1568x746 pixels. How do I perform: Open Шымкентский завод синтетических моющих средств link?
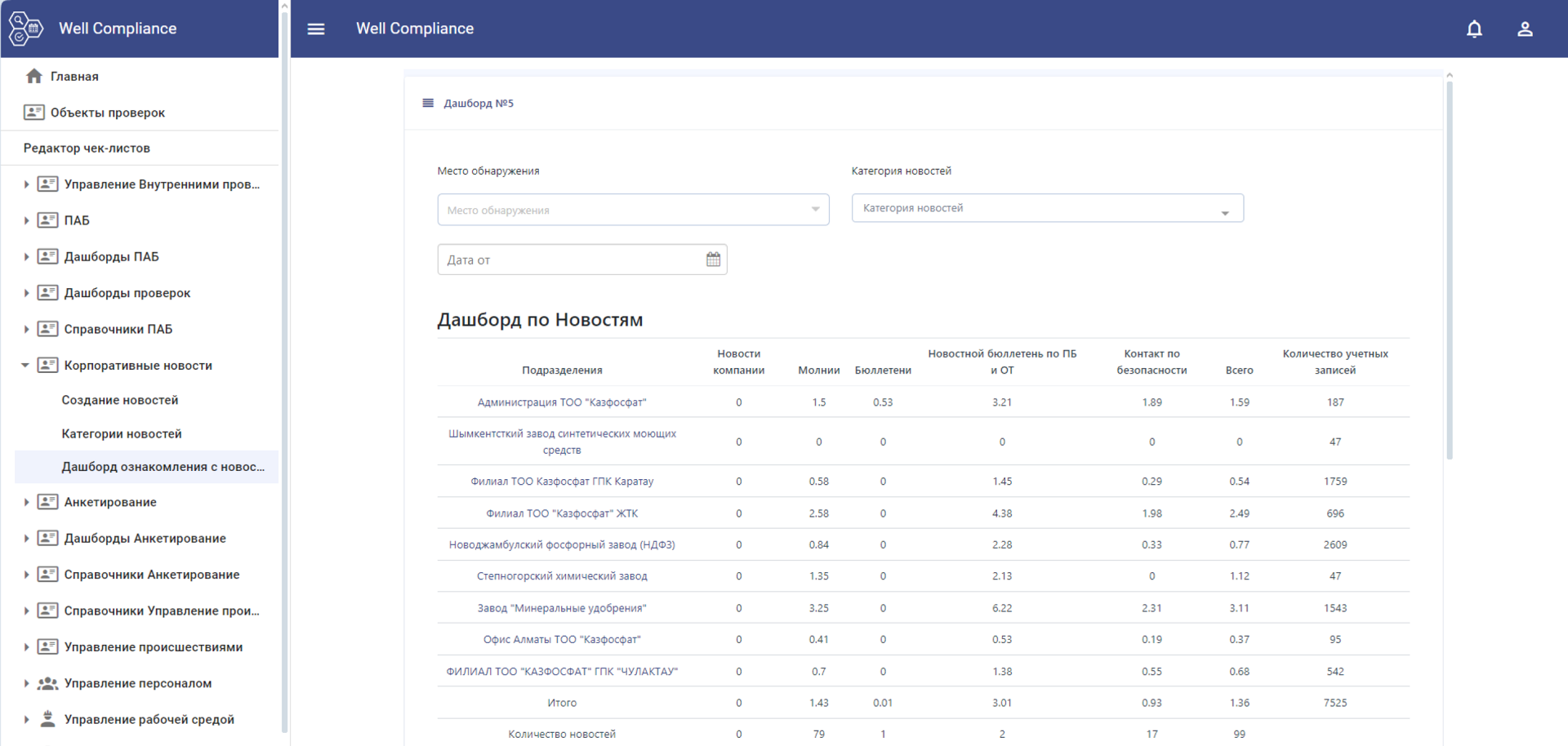tap(562, 442)
